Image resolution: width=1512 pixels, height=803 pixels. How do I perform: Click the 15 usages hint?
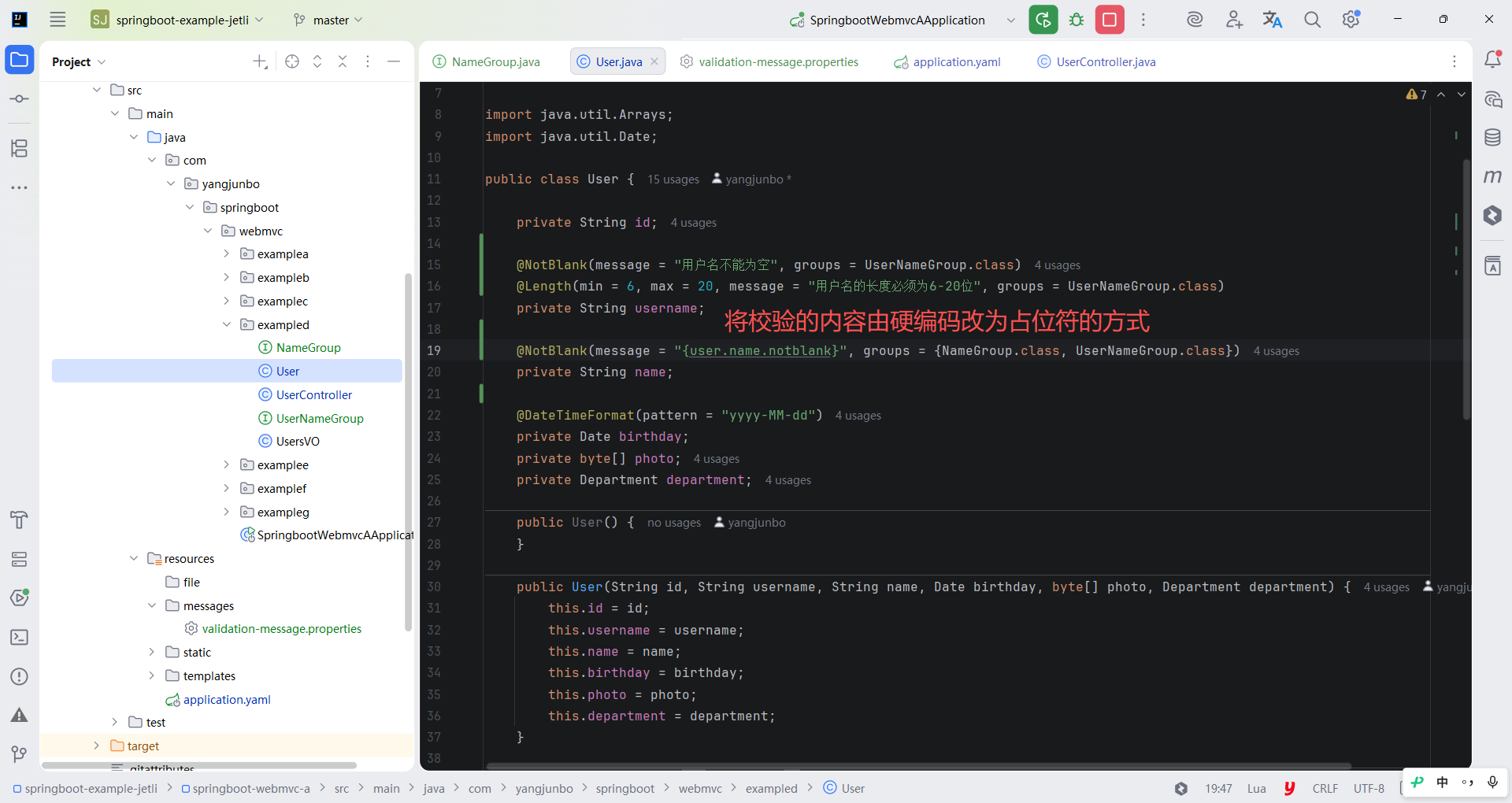point(673,179)
